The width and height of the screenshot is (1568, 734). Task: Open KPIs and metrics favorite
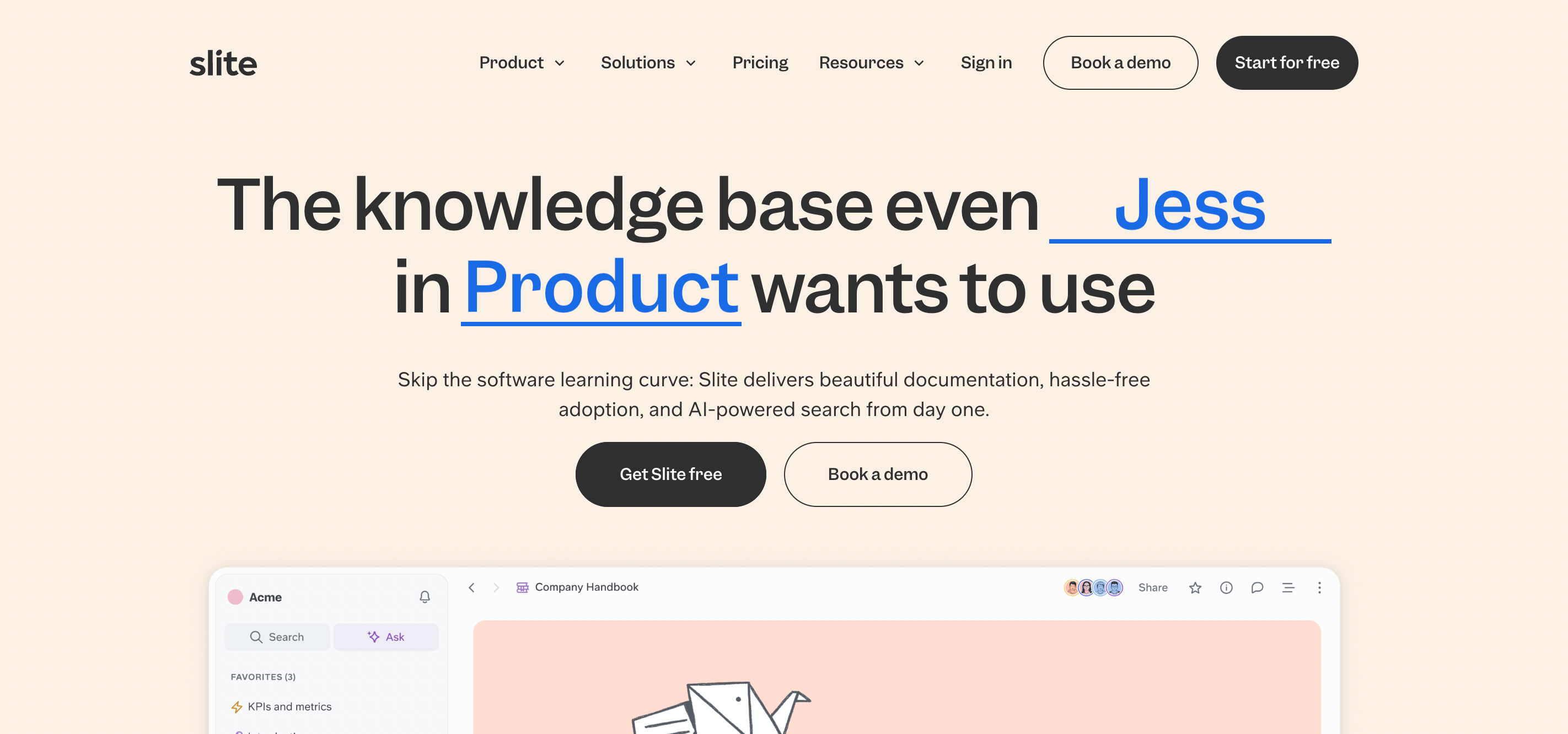(x=281, y=706)
